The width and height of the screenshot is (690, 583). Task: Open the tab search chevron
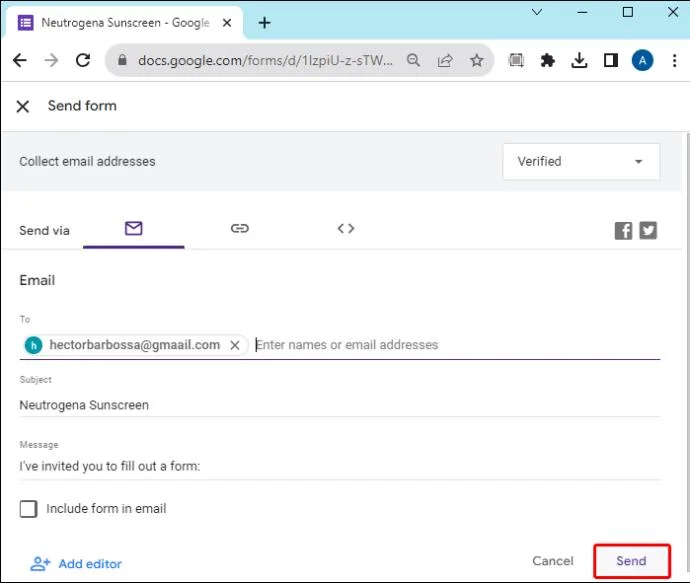click(x=537, y=12)
